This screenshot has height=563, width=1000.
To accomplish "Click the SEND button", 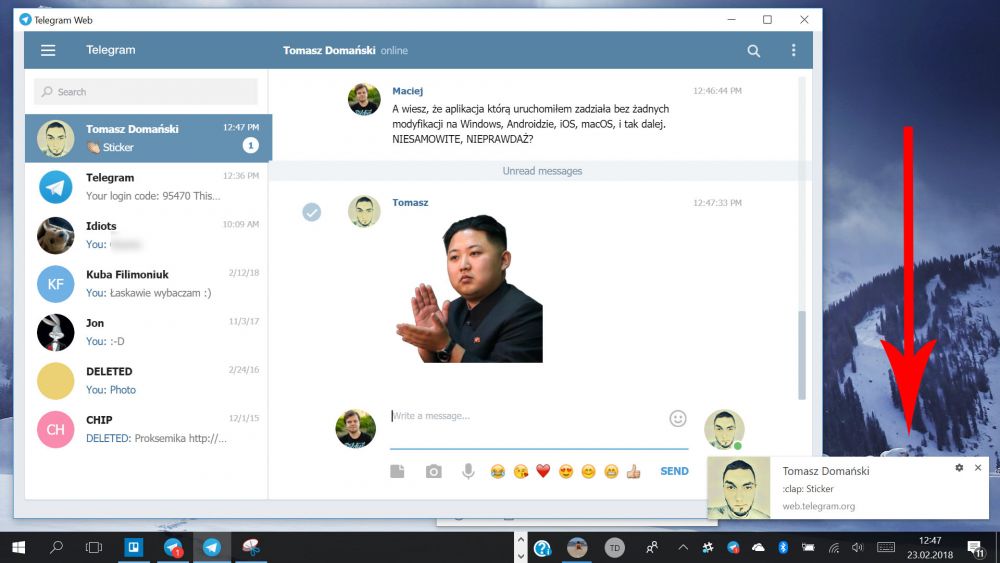I will click(x=674, y=471).
